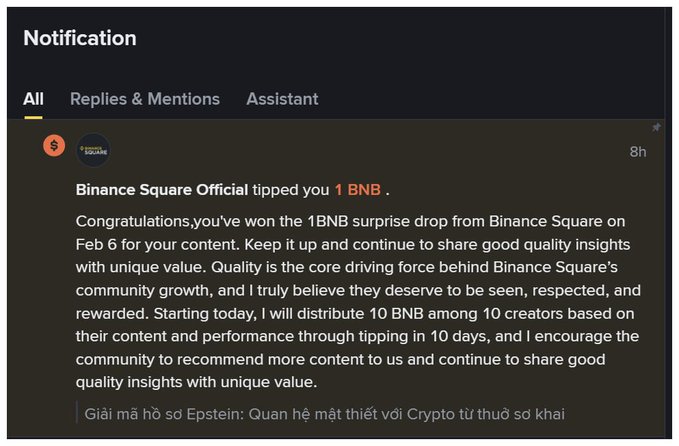Open the Replies & Mentions tab
The height and width of the screenshot is (446, 679).
145,99
